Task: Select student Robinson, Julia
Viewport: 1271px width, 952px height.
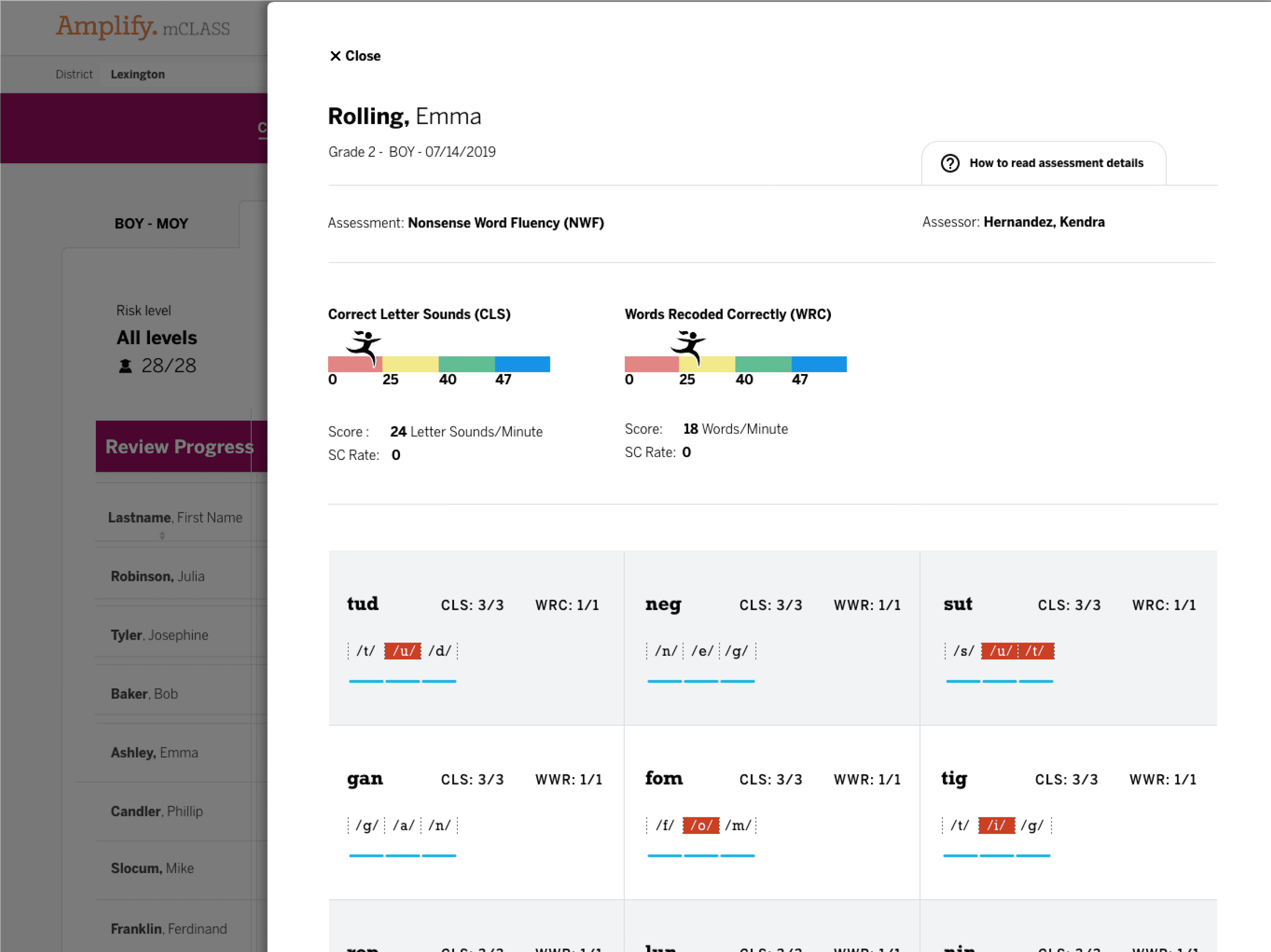Action: (x=157, y=576)
